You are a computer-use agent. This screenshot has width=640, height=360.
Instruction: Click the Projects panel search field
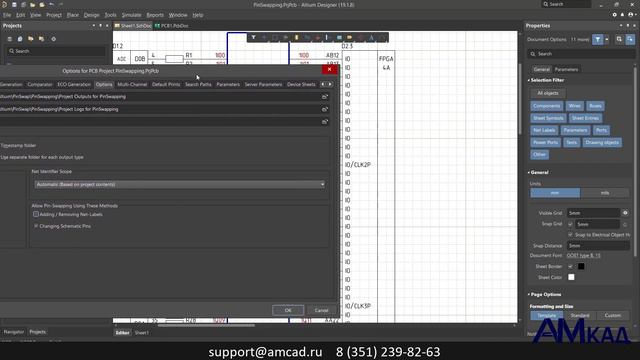tap(56, 51)
